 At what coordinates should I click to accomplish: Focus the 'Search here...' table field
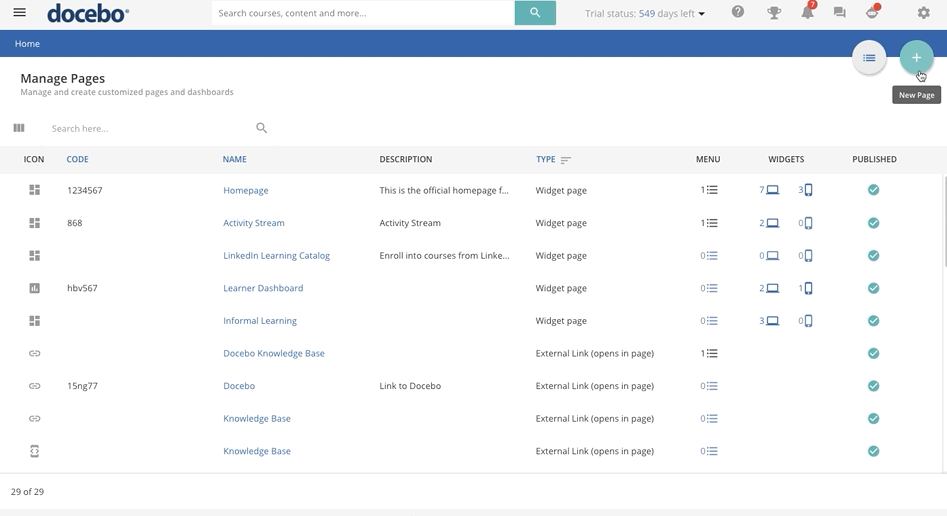click(151, 128)
